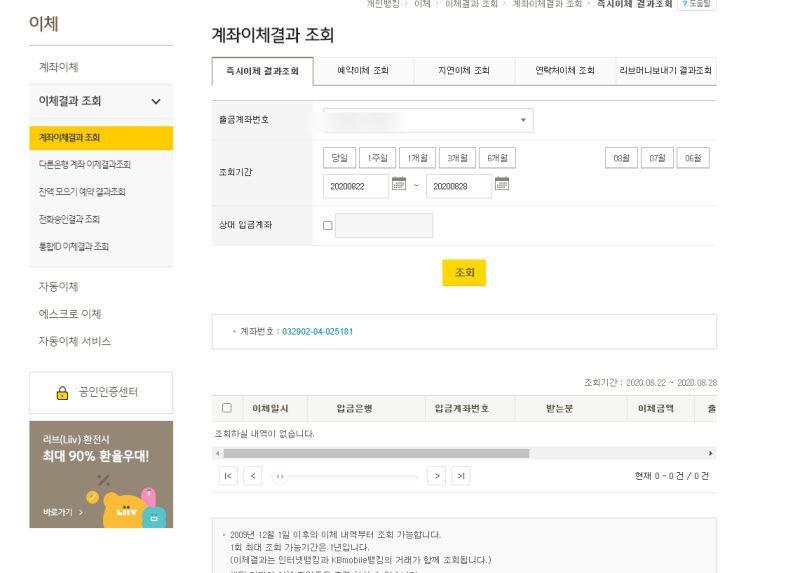The width and height of the screenshot is (800, 573).
Task: Open the end date calendar picker
Action: (502, 184)
